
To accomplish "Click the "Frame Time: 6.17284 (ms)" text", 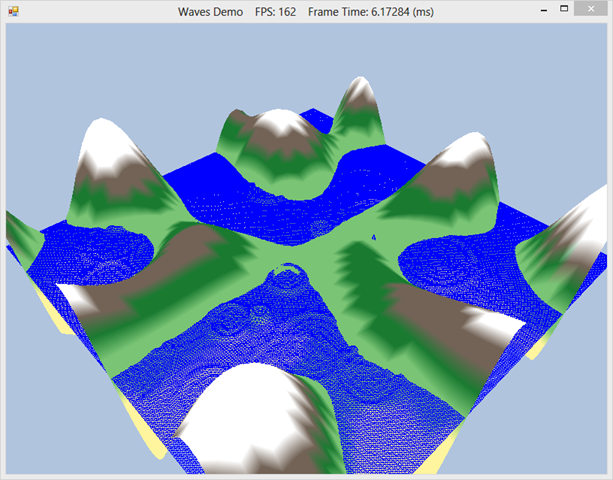I will click(x=371, y=12).
